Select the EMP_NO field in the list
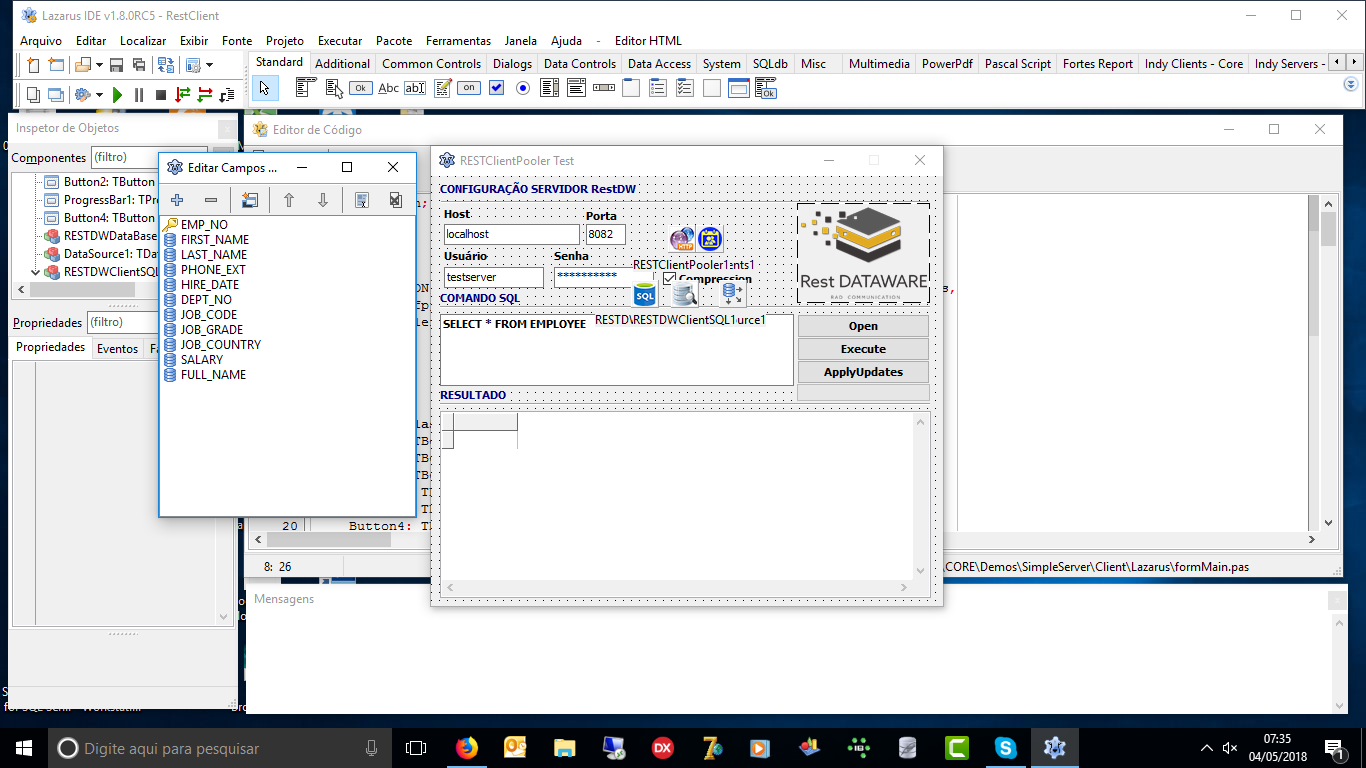The height and width of the screenshot is (768, 1366). coord(204,225)
